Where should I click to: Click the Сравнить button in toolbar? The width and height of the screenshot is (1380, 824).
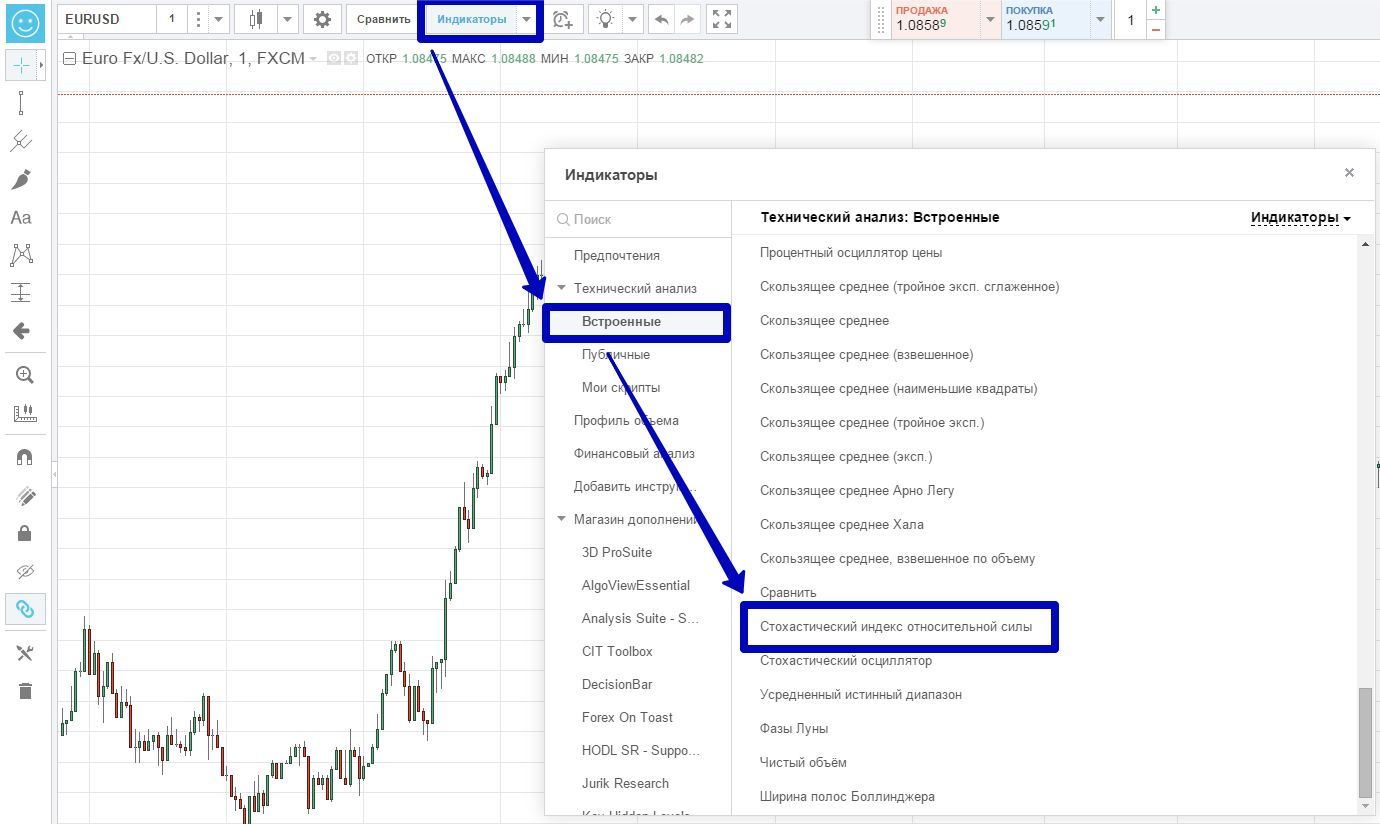pyautogui.click(x=384, y=19)
